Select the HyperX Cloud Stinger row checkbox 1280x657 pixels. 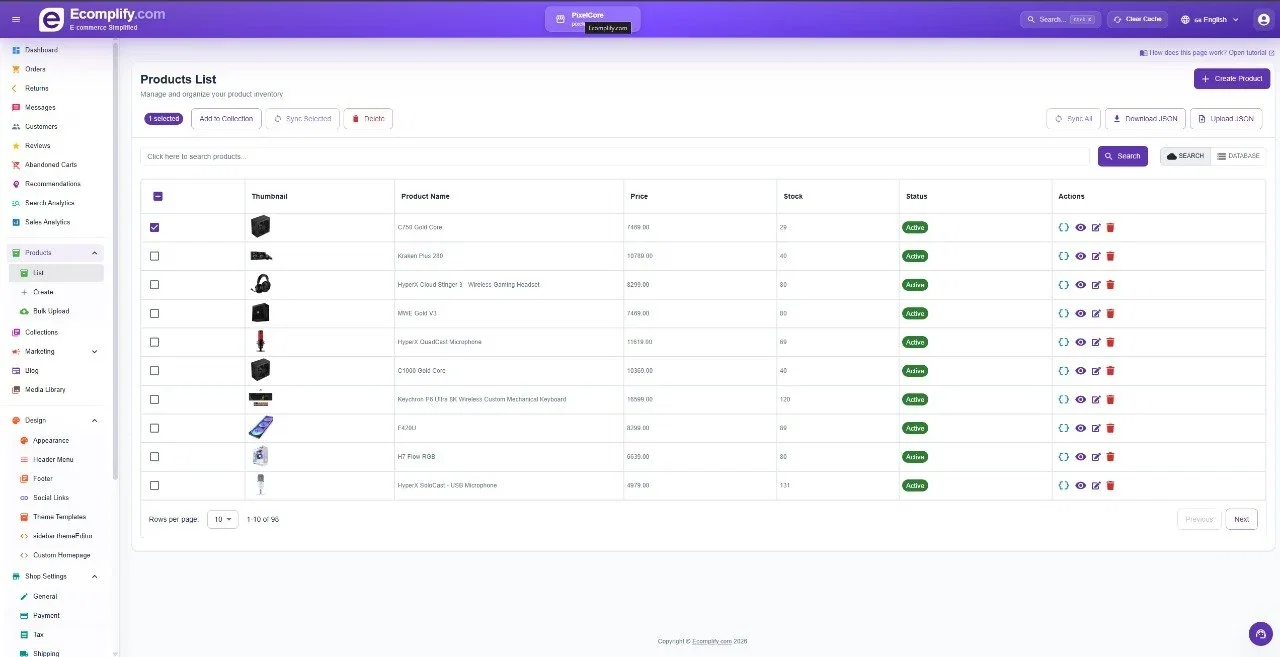pos(154,285)
